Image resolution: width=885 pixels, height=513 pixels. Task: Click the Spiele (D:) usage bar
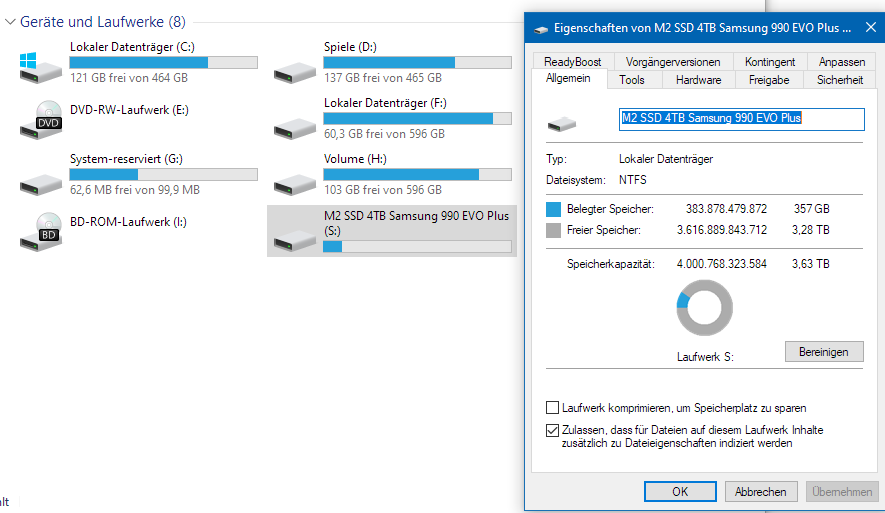(x=418, y=63)
